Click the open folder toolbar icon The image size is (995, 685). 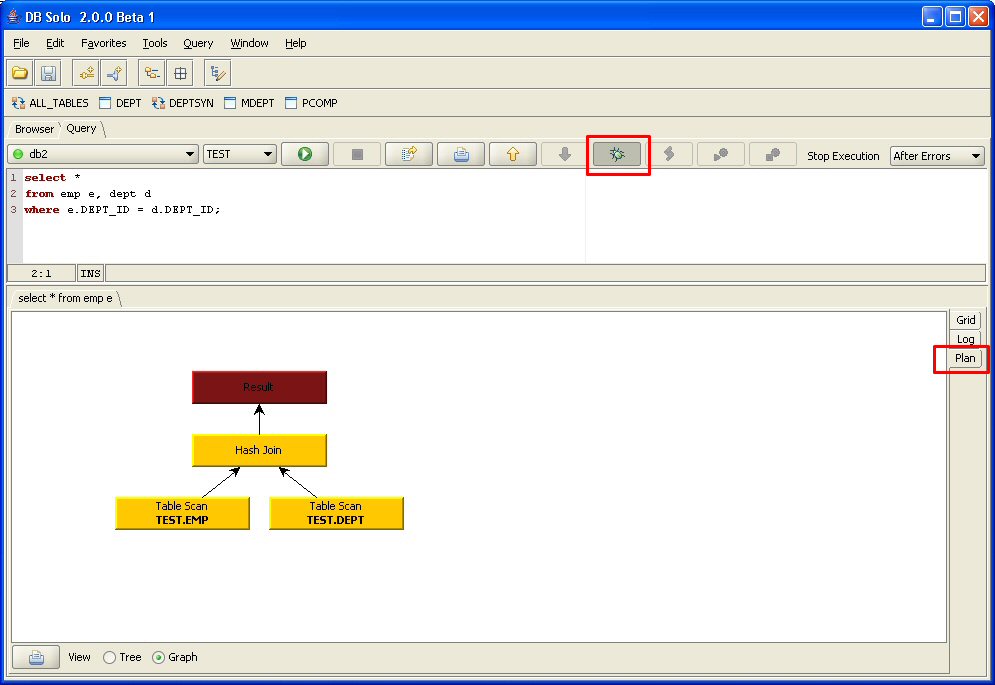pos(20,73)
